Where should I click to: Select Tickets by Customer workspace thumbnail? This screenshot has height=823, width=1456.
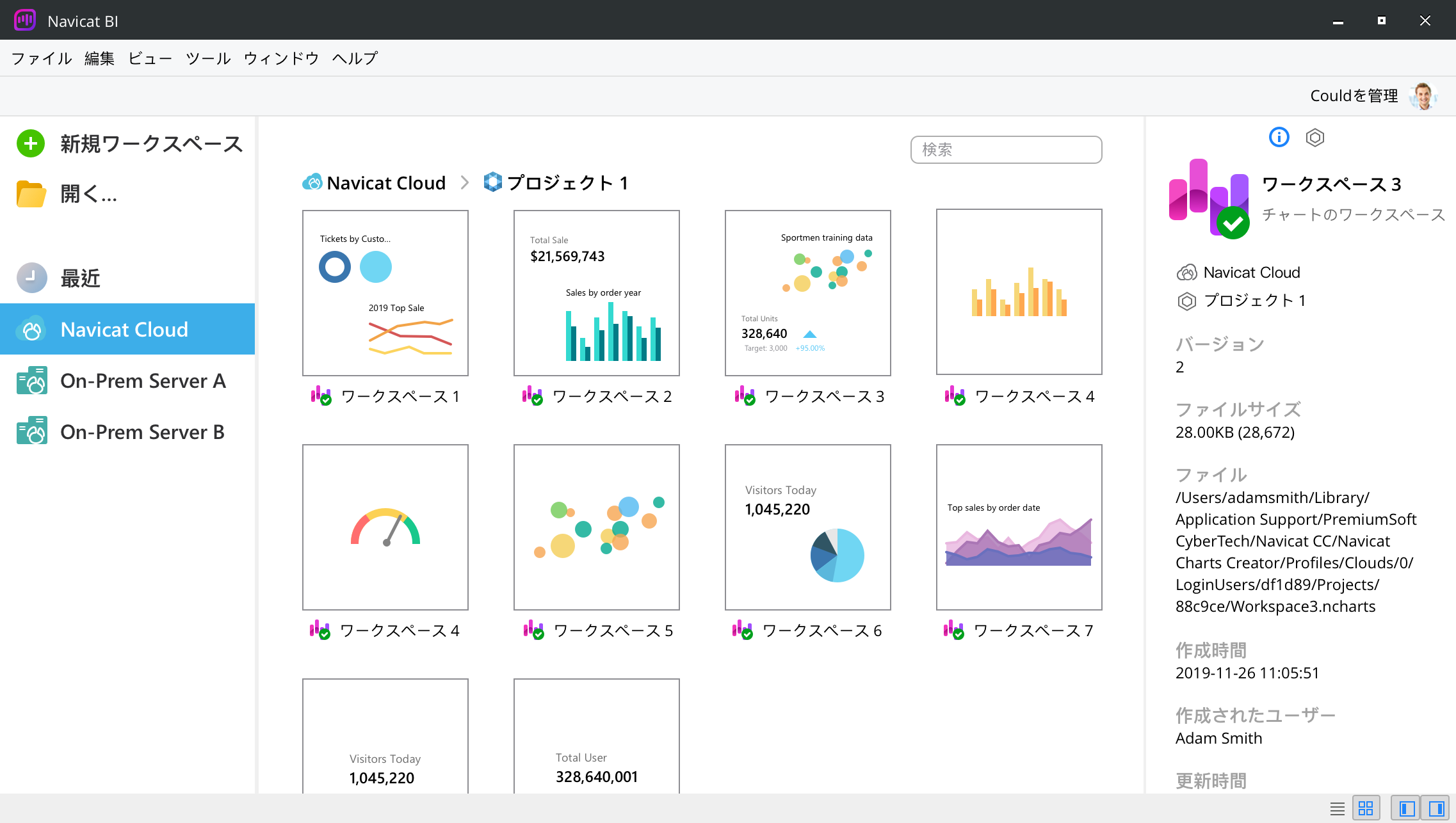(x=385, y=293)
